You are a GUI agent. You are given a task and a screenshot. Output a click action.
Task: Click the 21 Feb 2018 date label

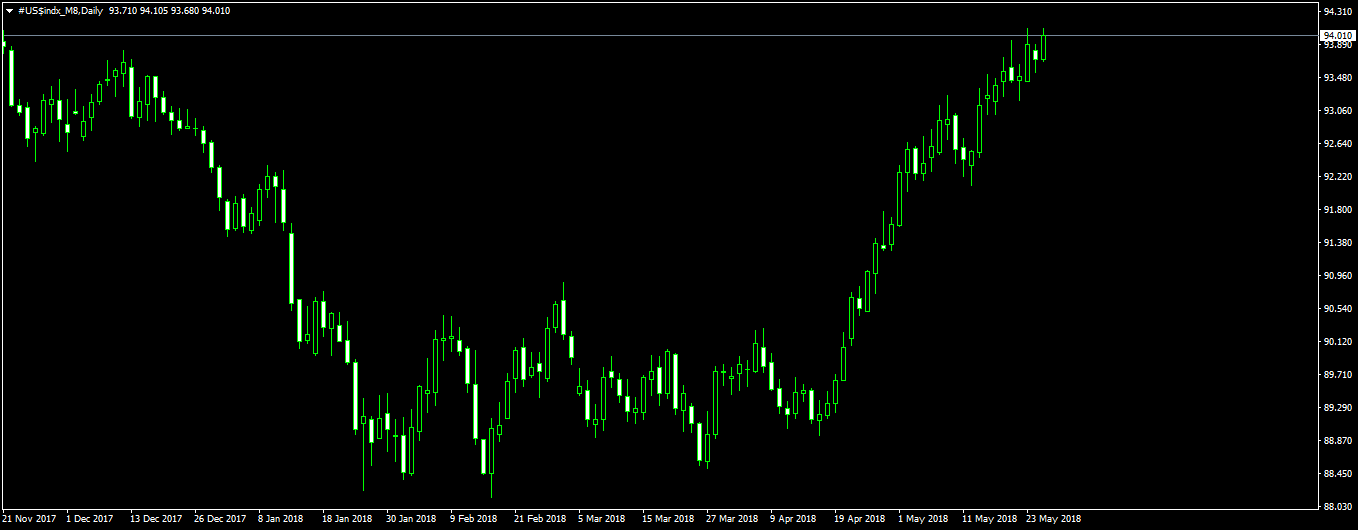539,519
